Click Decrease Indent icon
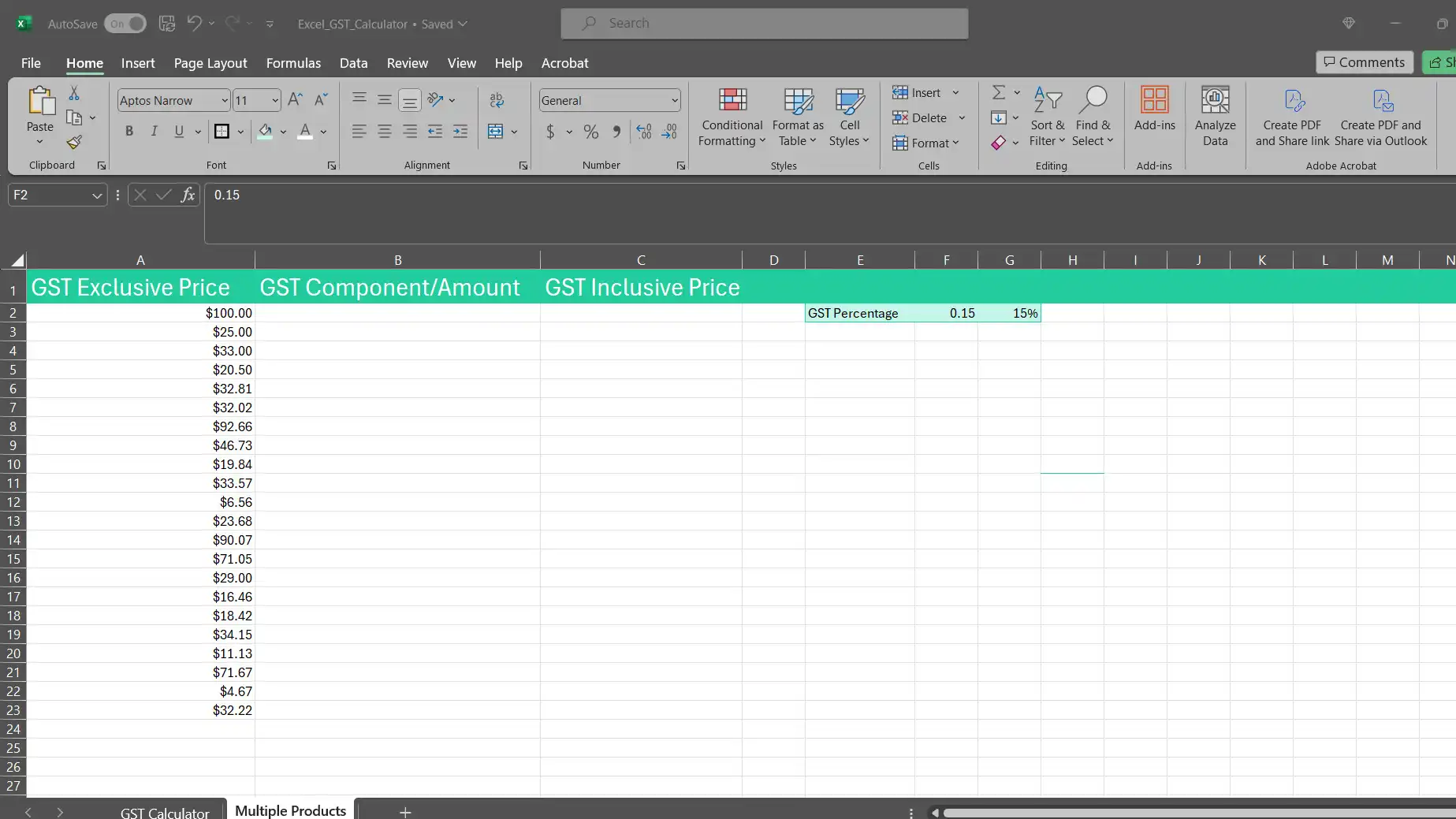The width and height of the screenshot is (1456, 819). (x=435, y=132)
